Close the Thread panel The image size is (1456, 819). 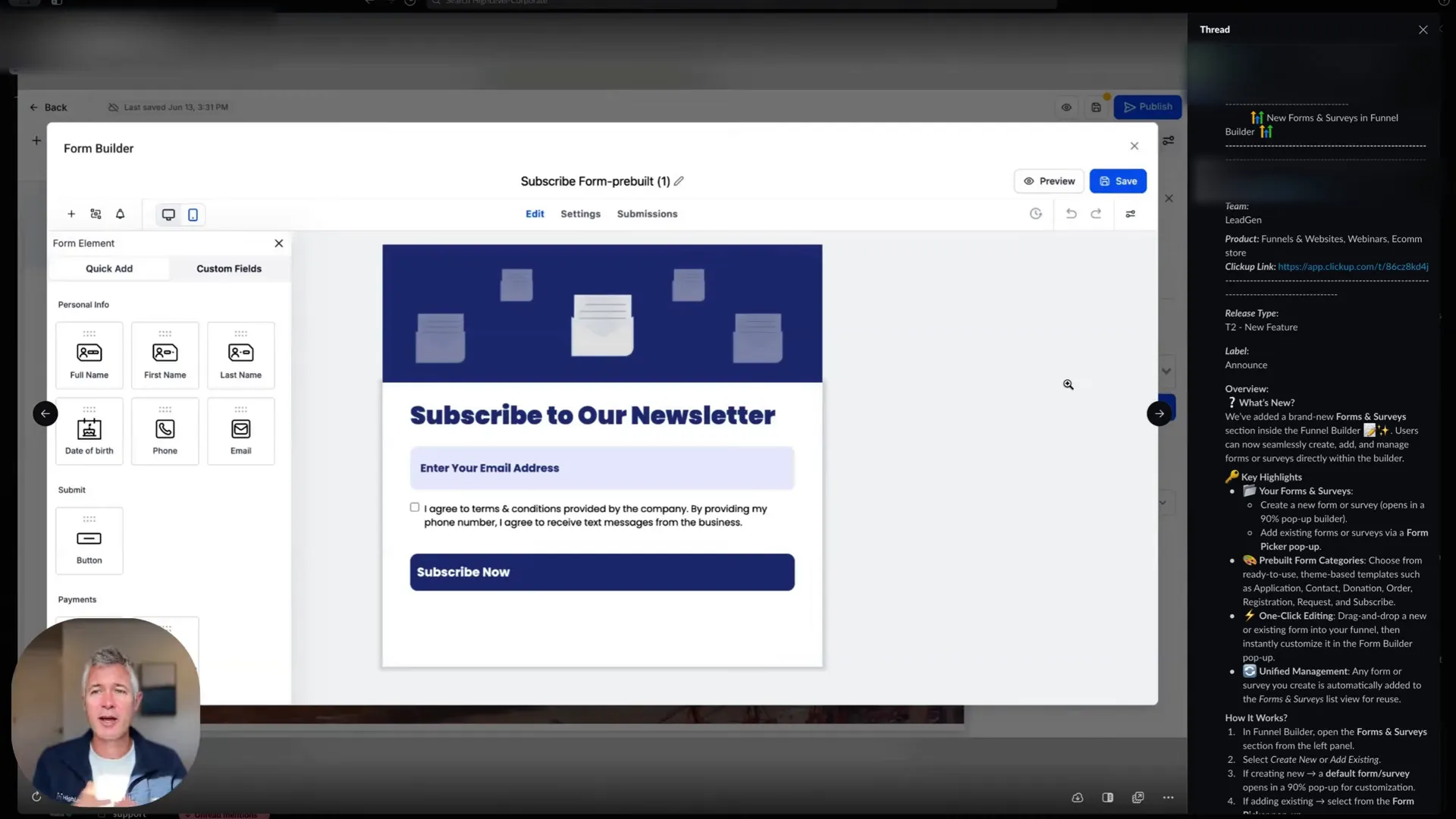point(1423,30)
